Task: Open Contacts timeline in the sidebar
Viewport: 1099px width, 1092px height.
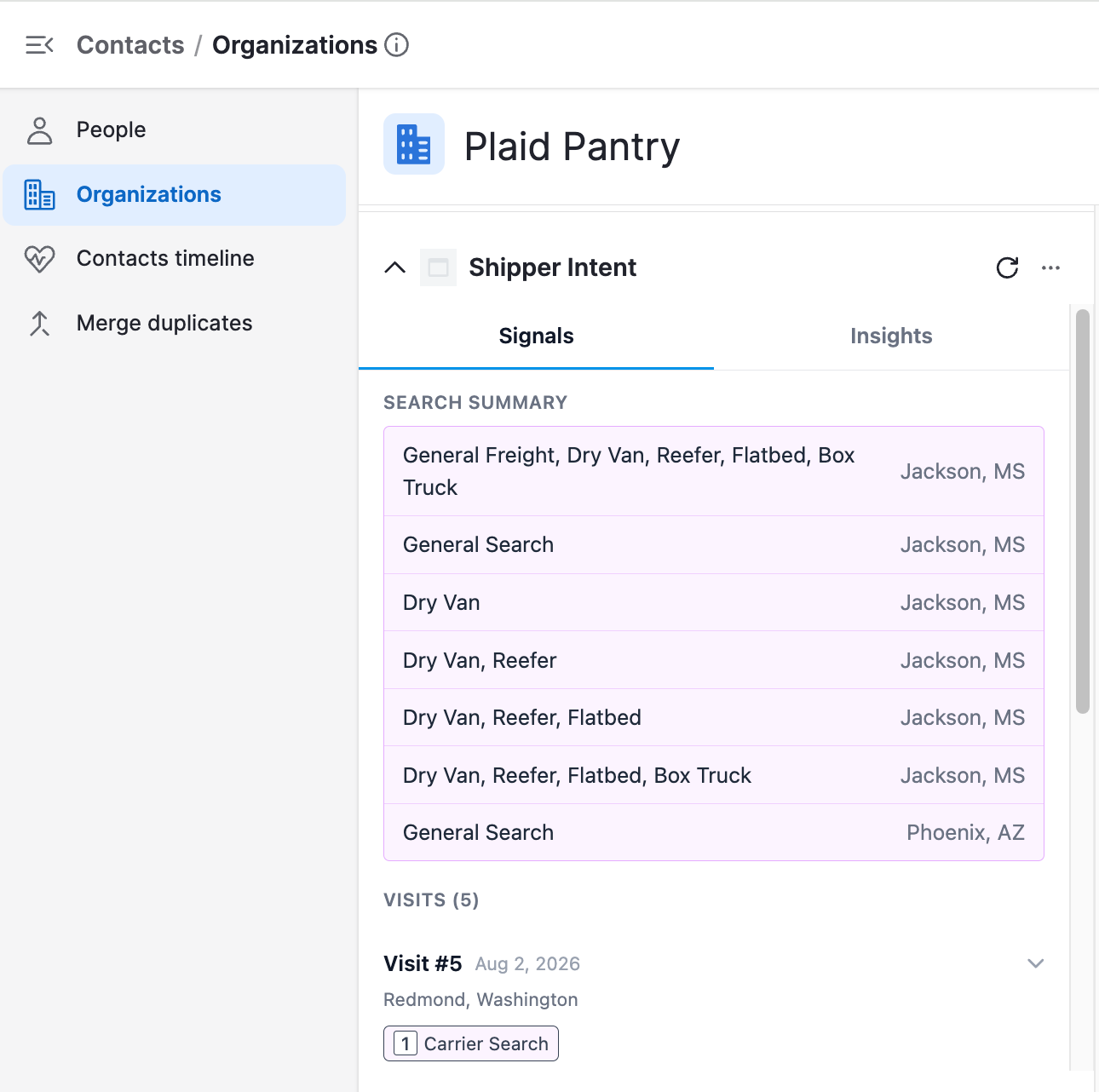Action: click(x=175, y=259)
